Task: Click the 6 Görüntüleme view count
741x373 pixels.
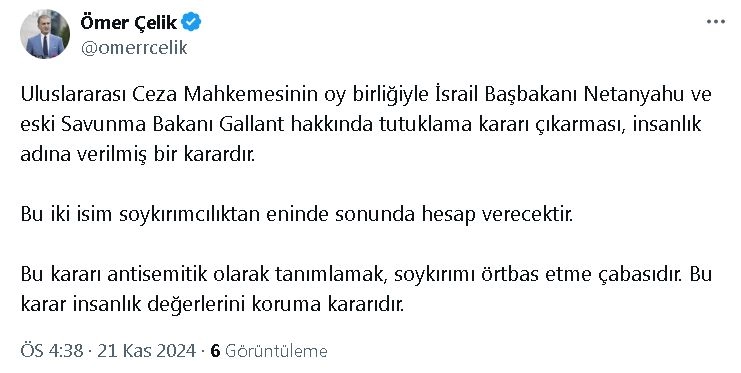Action: click(x=269, y=351)
